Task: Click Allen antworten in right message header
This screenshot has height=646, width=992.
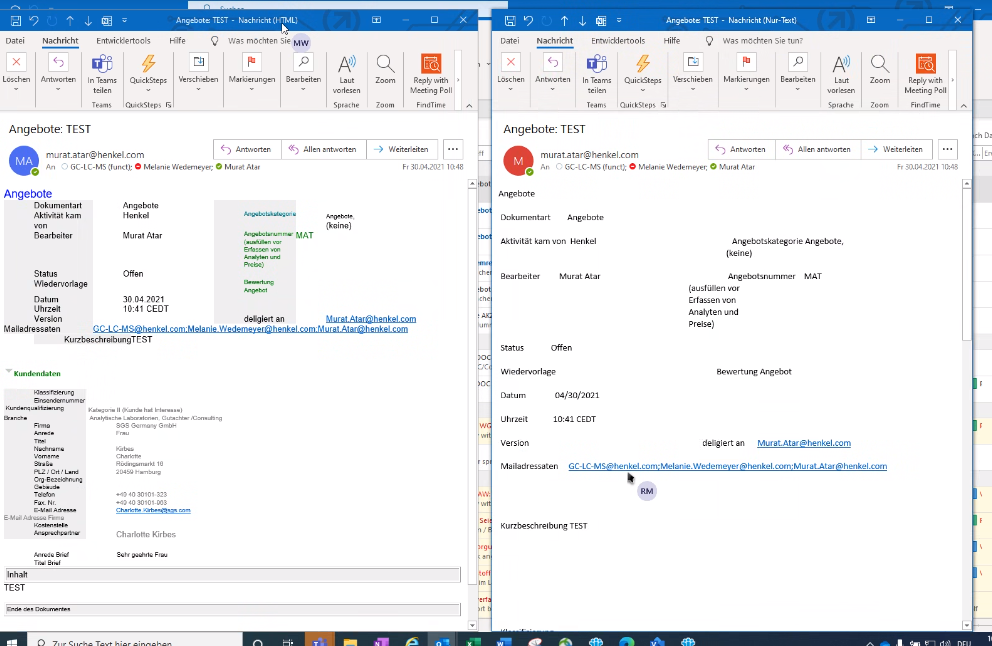Action: [x=817, y=149]
